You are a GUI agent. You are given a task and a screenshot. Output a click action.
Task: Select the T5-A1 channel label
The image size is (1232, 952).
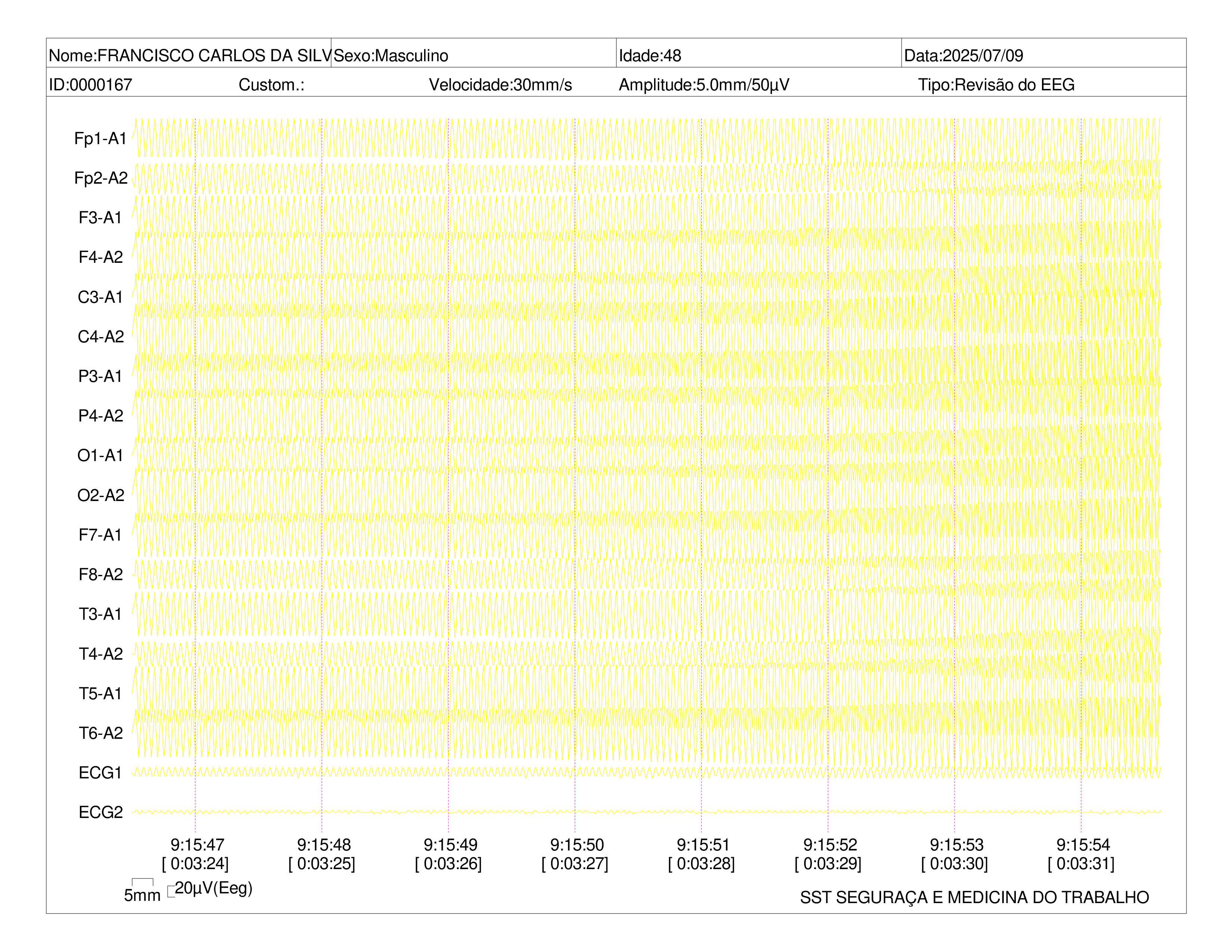[100, 693]
